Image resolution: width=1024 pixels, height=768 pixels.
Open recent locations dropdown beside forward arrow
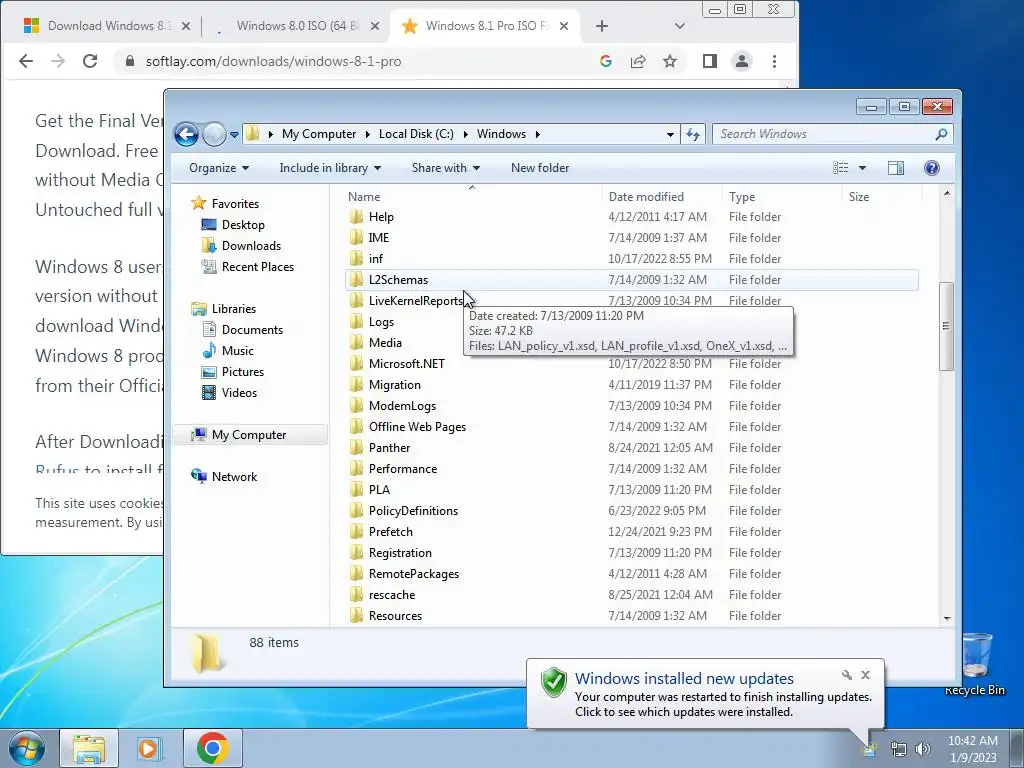tap(234, 135)
